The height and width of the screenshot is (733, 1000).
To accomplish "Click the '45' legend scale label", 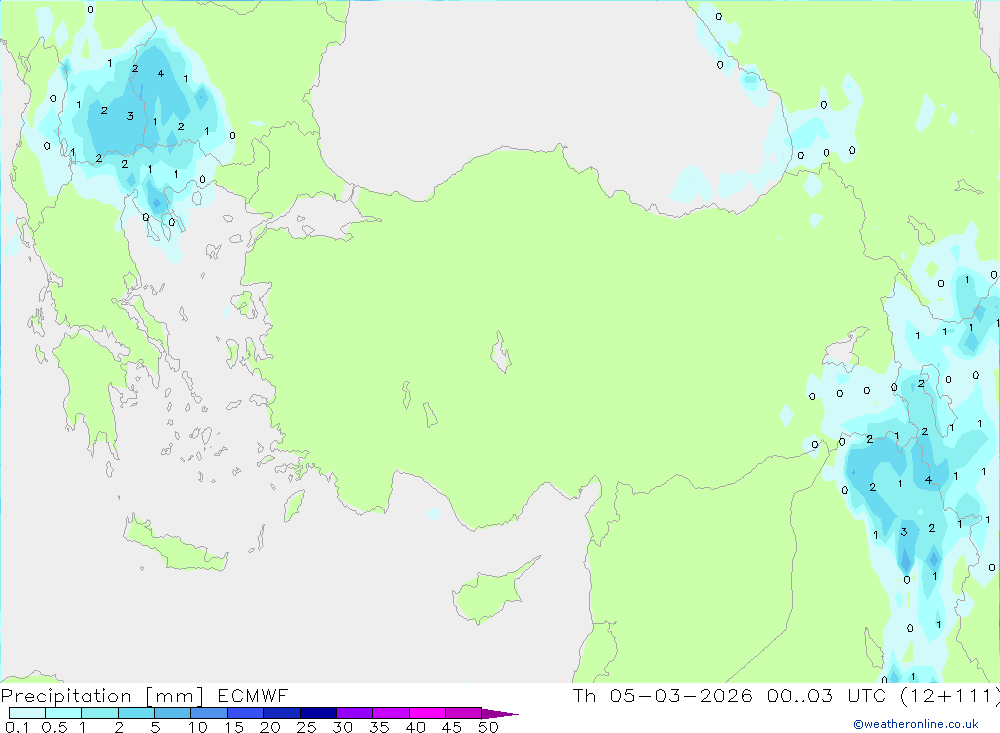I will (452, 727).
